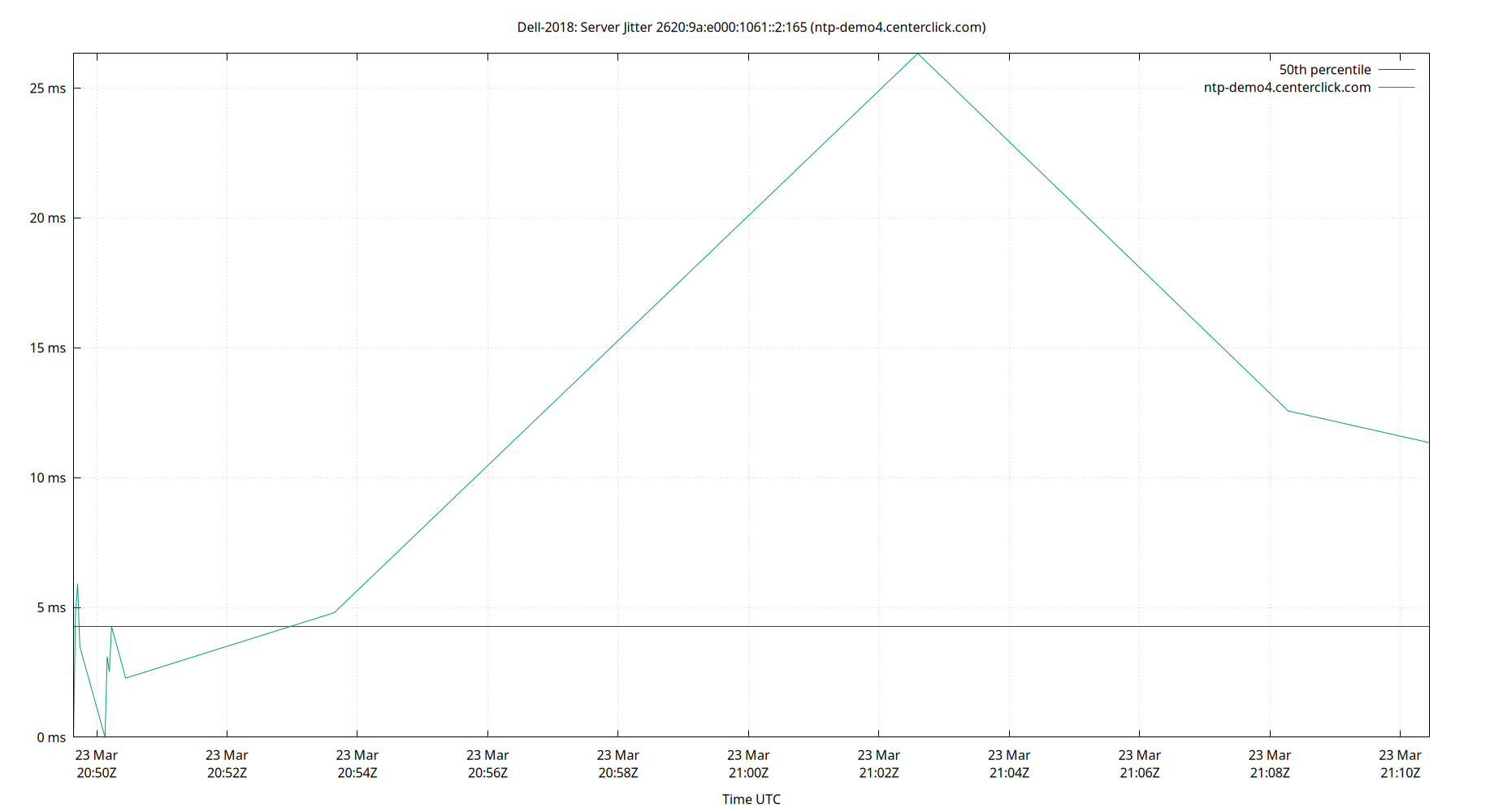1503x812 pixels.
Task: Click the 20:58Z tick label
Action: tap(618, 773)
